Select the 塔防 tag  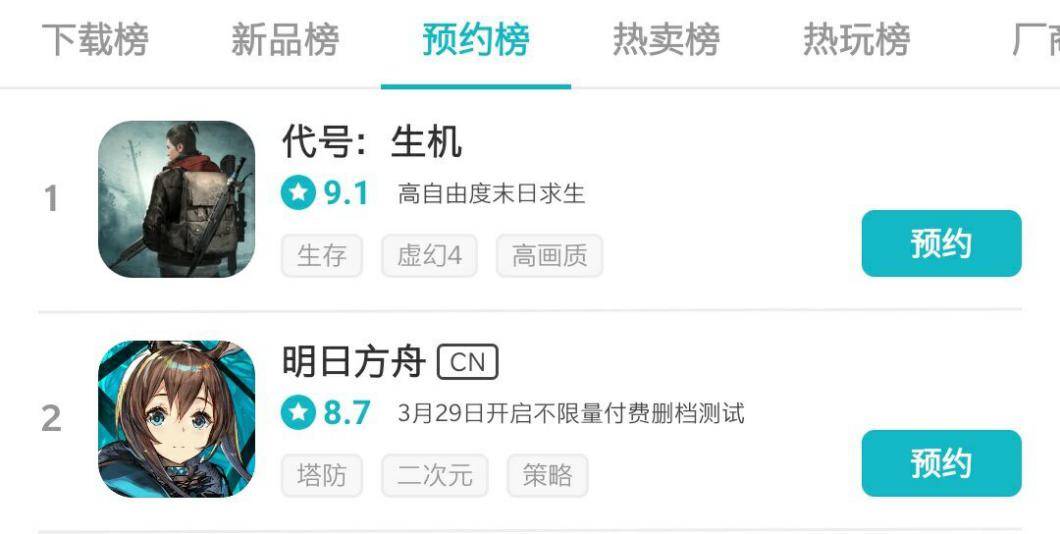click(322, 475)
